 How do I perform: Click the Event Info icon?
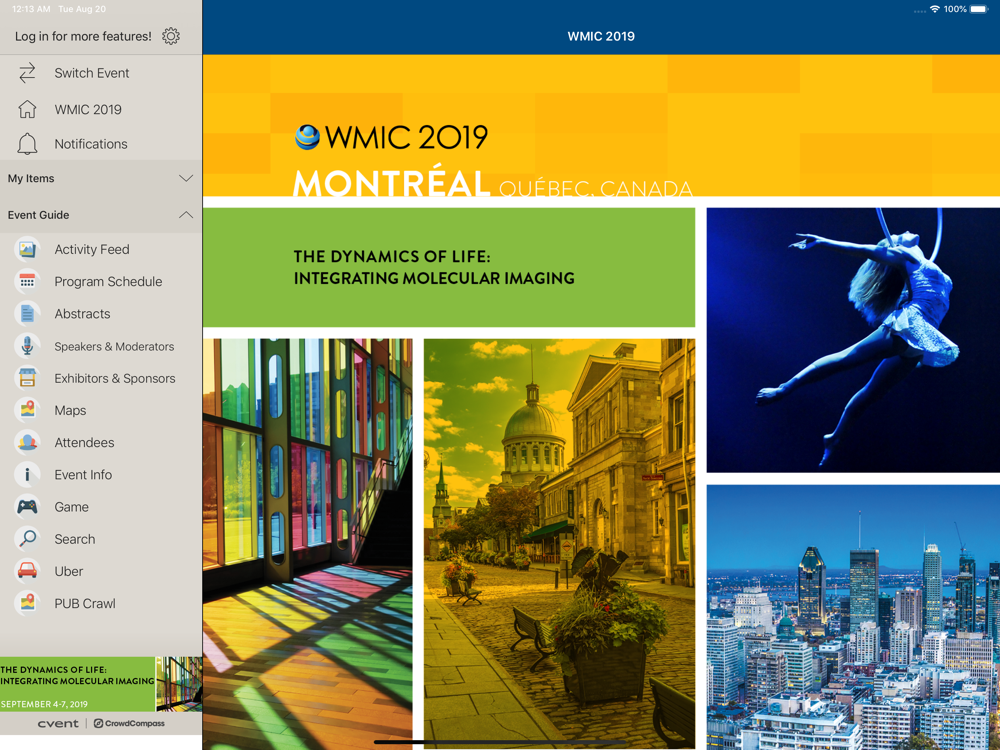[x=27, y=474]
